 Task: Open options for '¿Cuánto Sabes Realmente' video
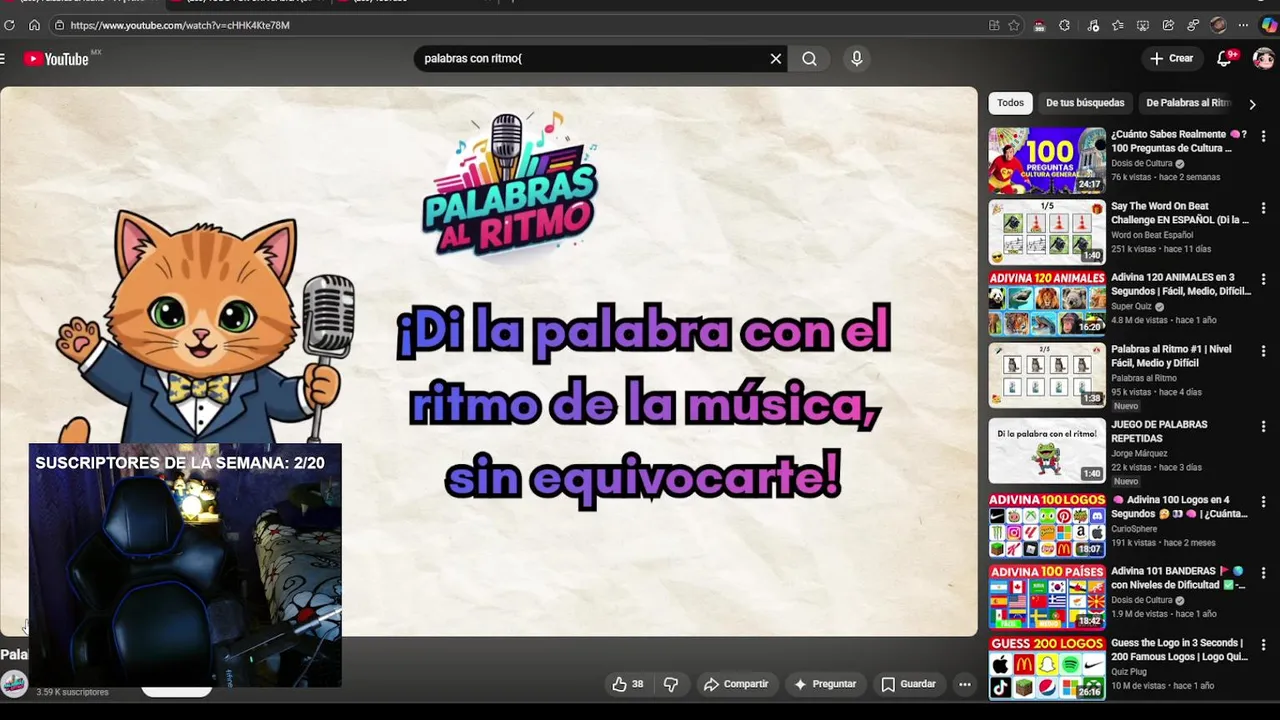tap(1263, 137)
